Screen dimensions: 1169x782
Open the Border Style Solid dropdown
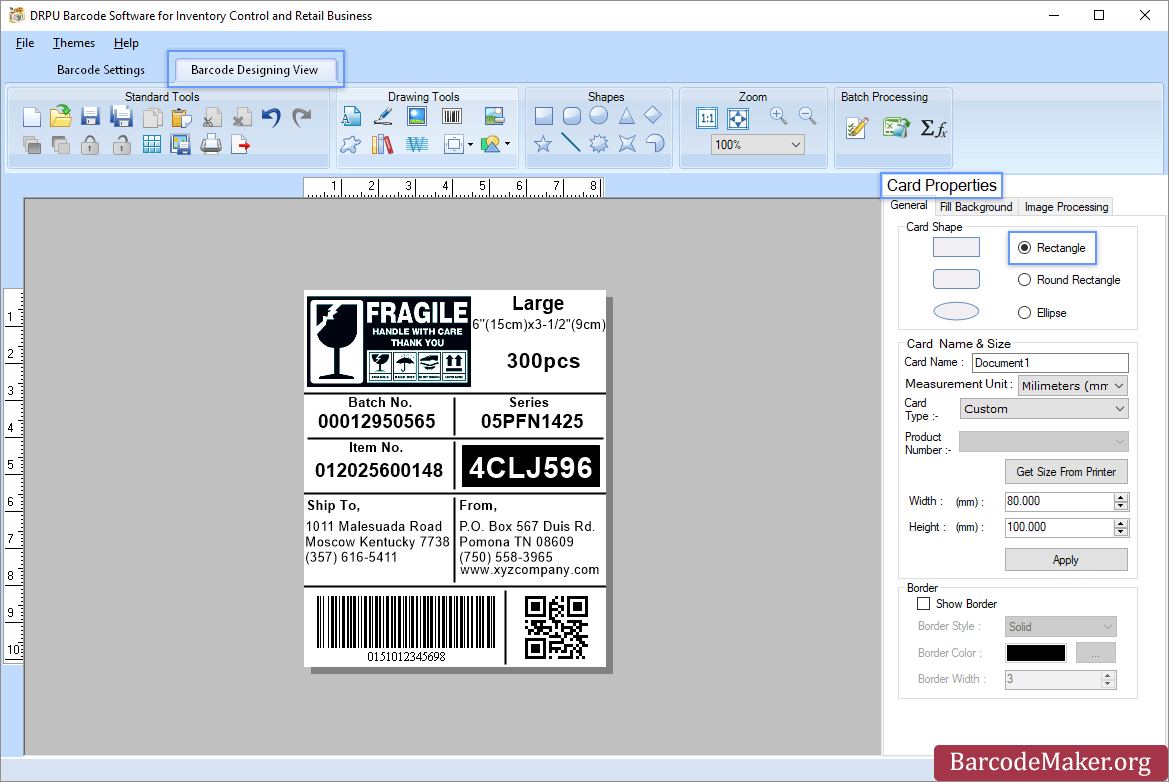pos(1060,627)
